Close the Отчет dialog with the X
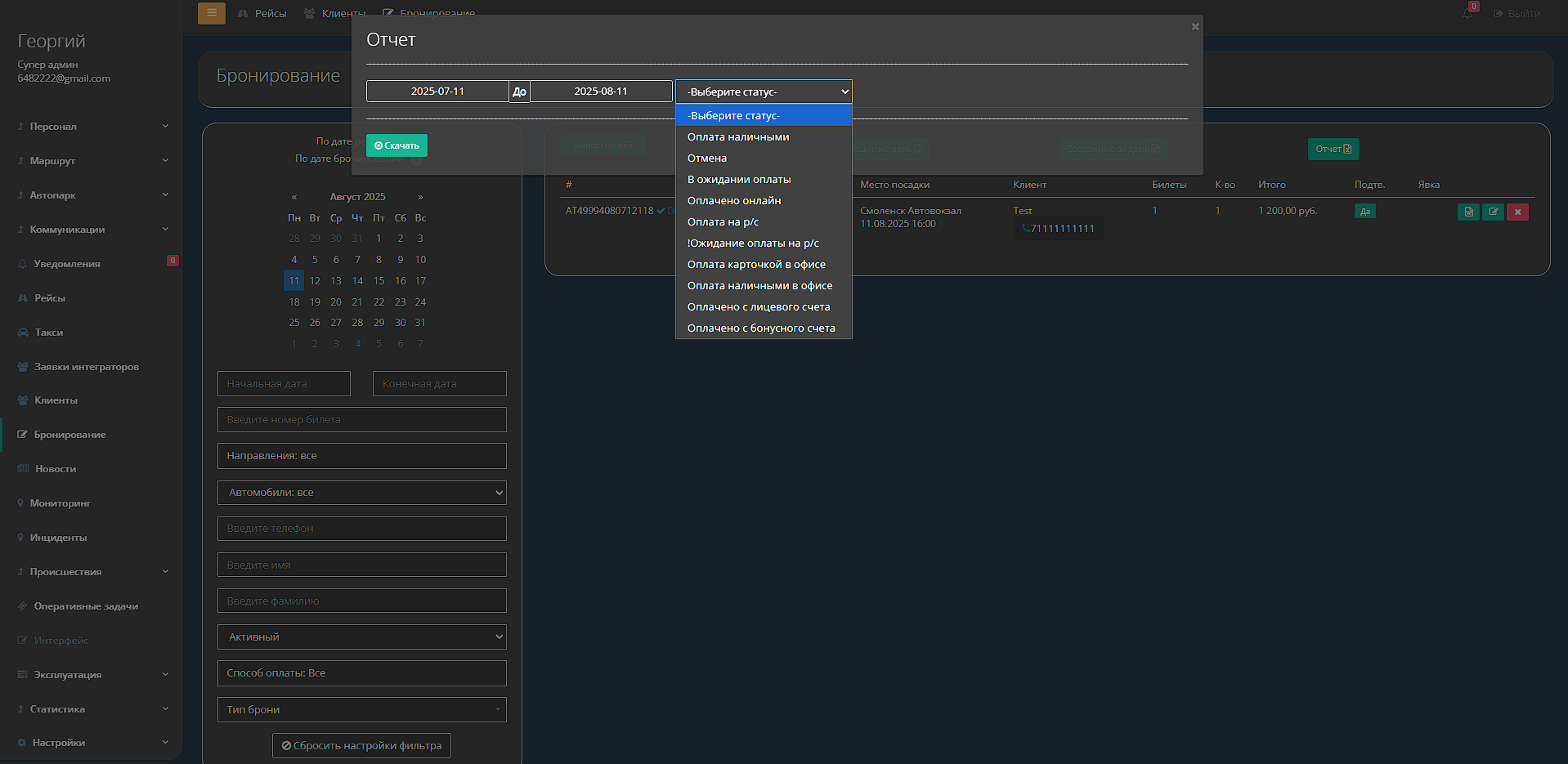1568x764 pixels. [1194, 27]
